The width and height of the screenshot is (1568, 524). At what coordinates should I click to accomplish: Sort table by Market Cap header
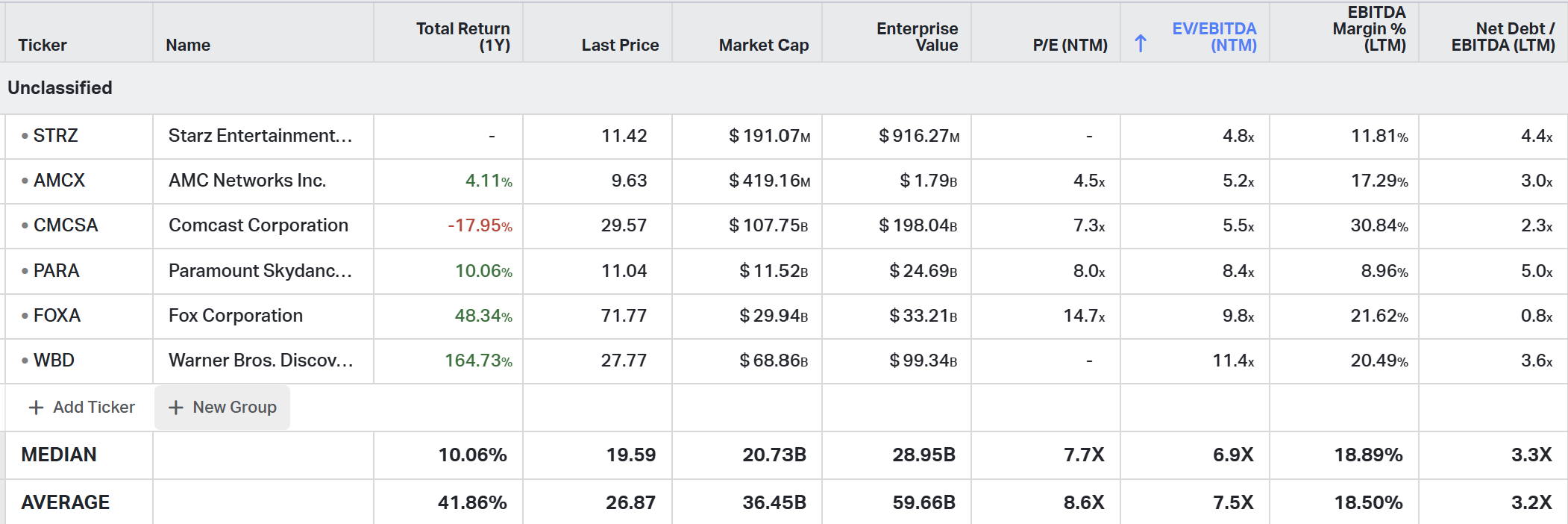pos(763,45)
